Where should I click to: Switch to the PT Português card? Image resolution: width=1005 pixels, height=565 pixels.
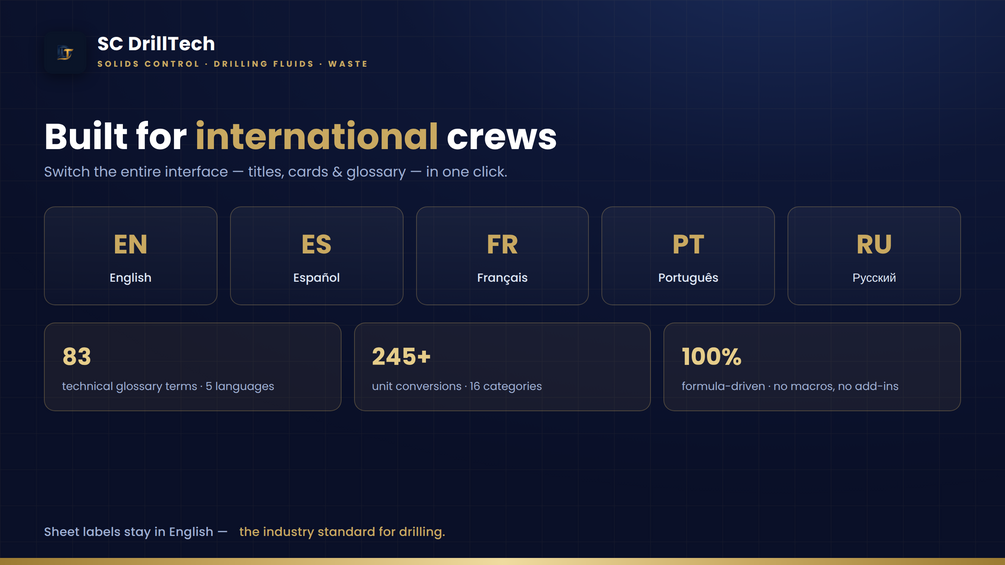coord(688,256)
